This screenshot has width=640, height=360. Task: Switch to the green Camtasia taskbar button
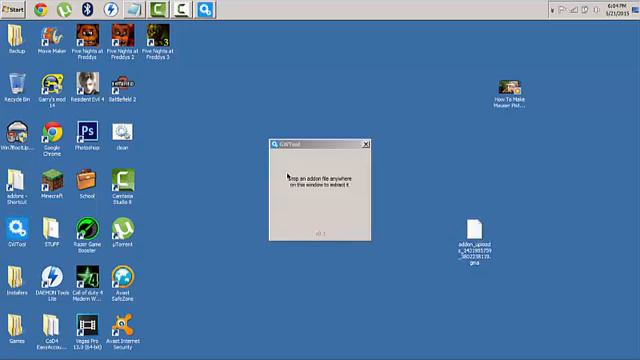[x=158, y=9]
